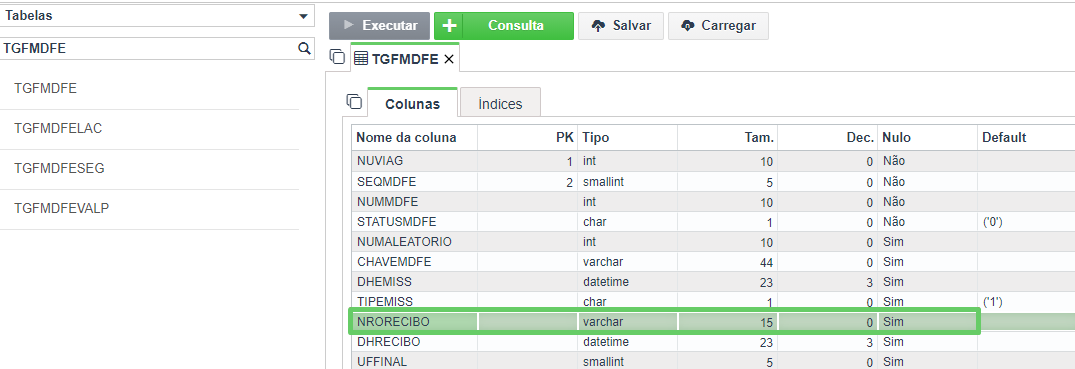Click the Carregar button label
The image size is (1075, 369).
pos(728,26)
